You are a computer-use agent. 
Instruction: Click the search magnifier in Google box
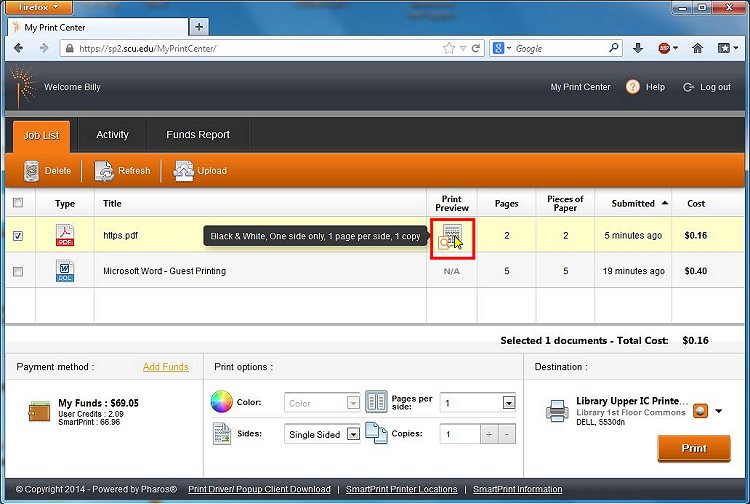pyautogui.click(x=614, y=48)
